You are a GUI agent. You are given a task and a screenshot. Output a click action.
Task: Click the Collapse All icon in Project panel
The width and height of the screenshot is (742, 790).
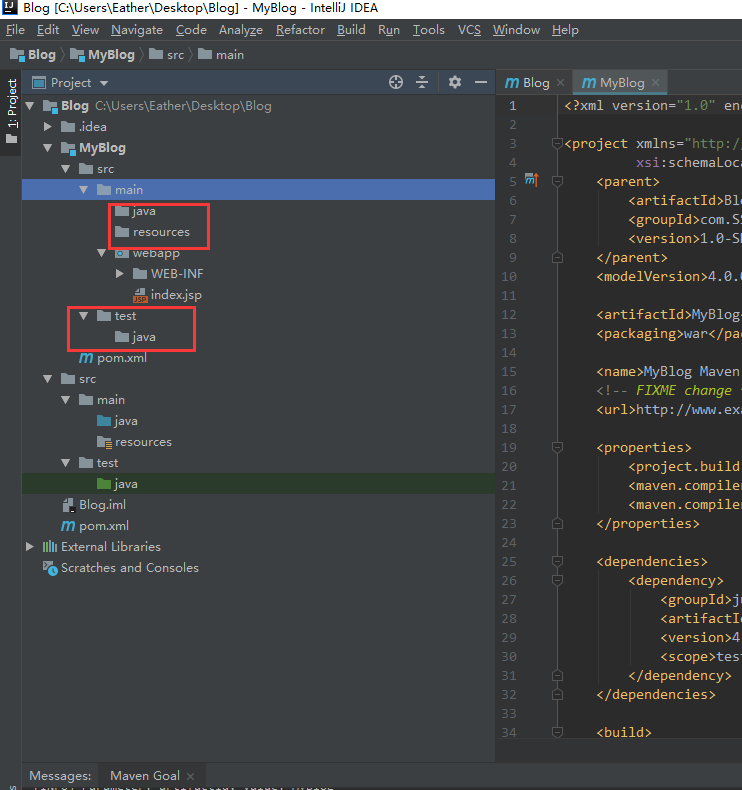tap(422, 82)
